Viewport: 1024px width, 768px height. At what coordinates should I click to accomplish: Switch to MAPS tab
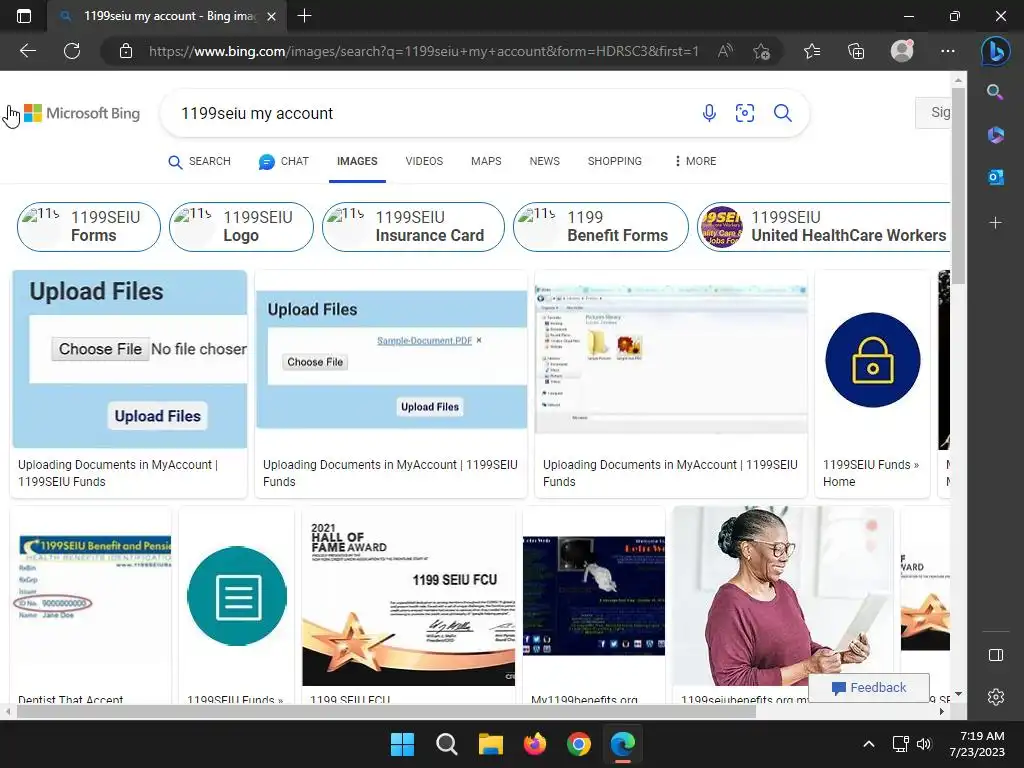(x=486, y=161)
